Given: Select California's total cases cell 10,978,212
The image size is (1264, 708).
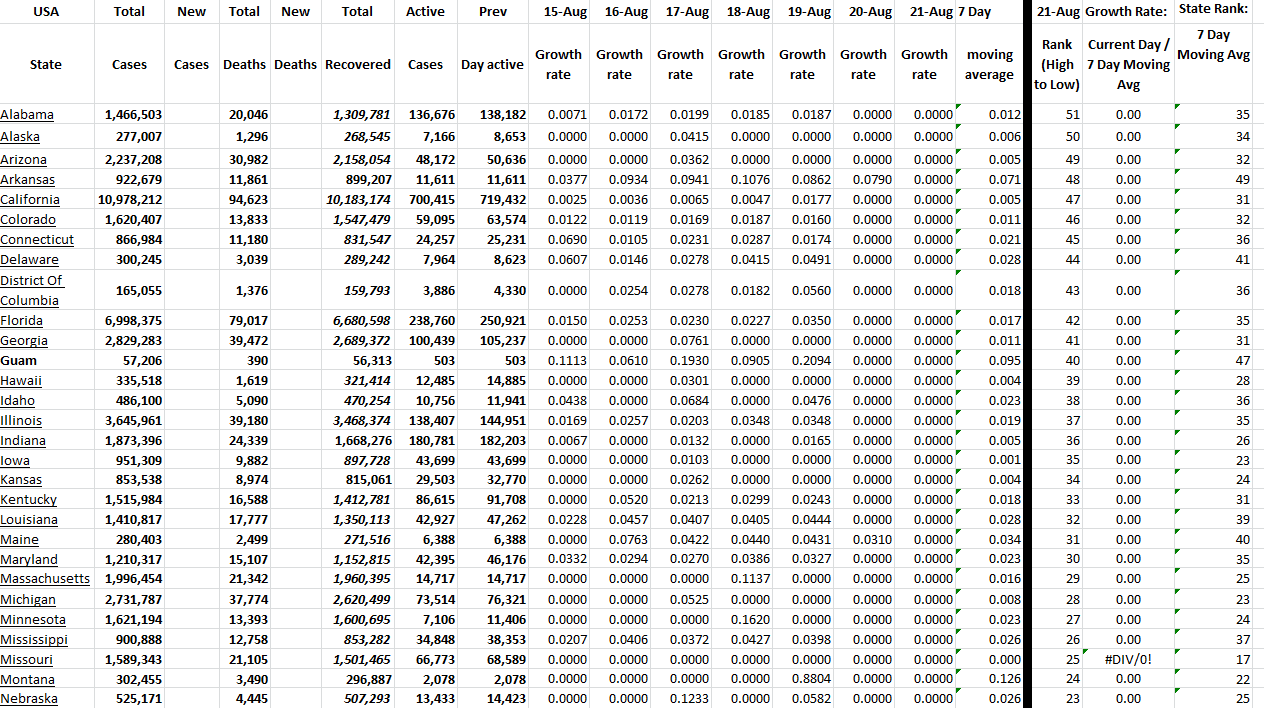Looking at the screenshot, I should (129, 200).
